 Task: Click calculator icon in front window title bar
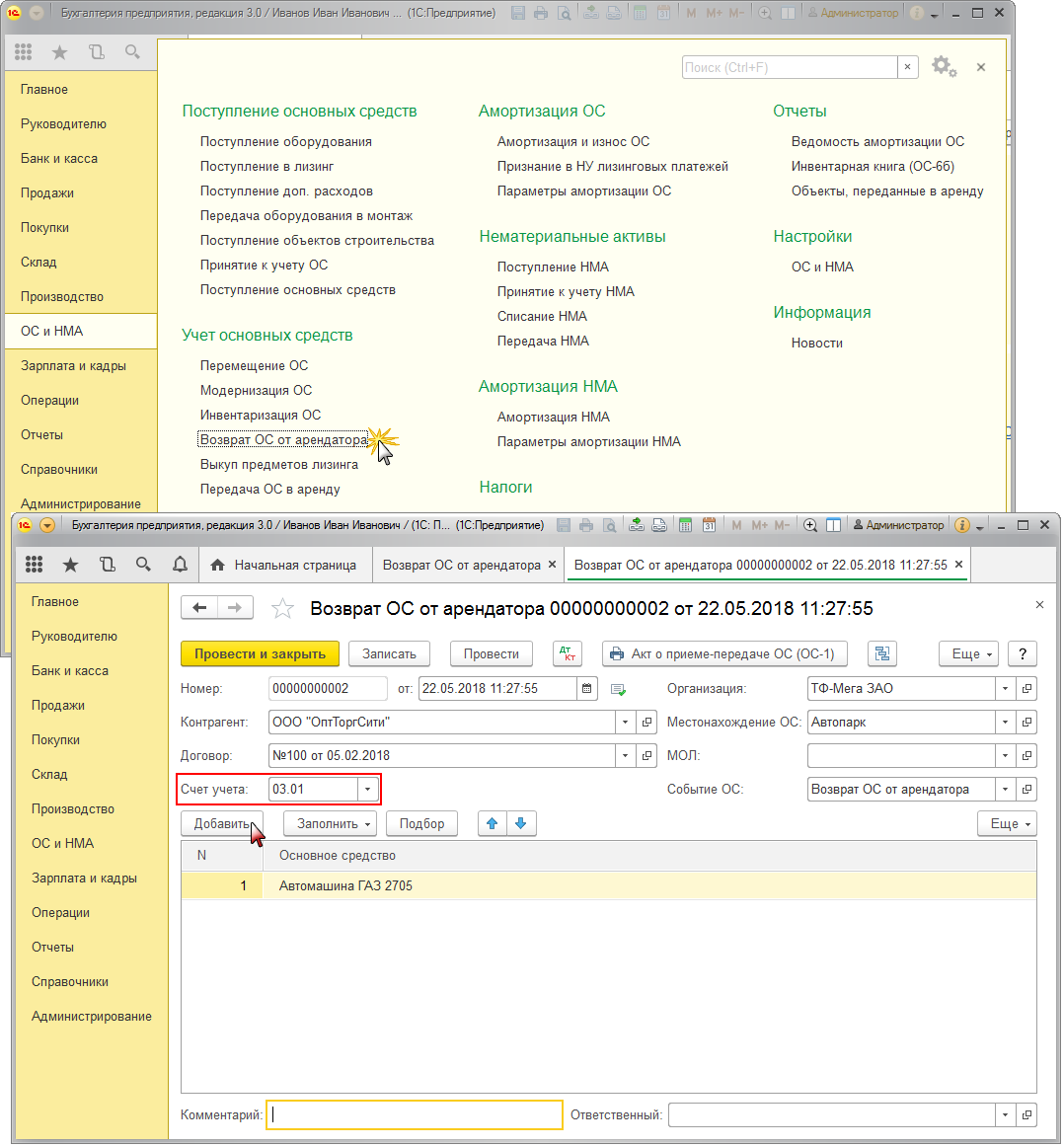tap(685, 525)
